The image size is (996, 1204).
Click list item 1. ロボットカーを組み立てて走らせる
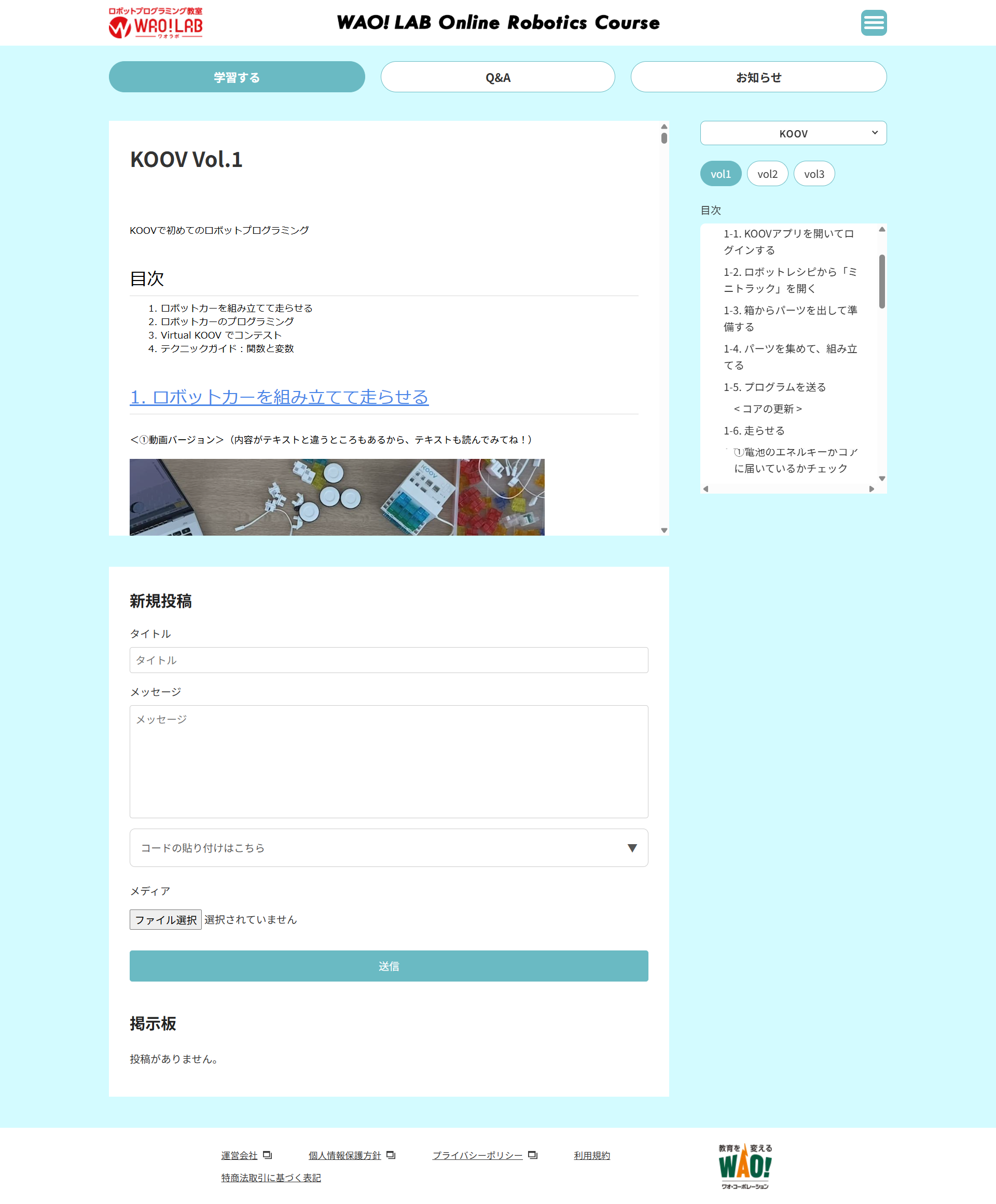237,309
